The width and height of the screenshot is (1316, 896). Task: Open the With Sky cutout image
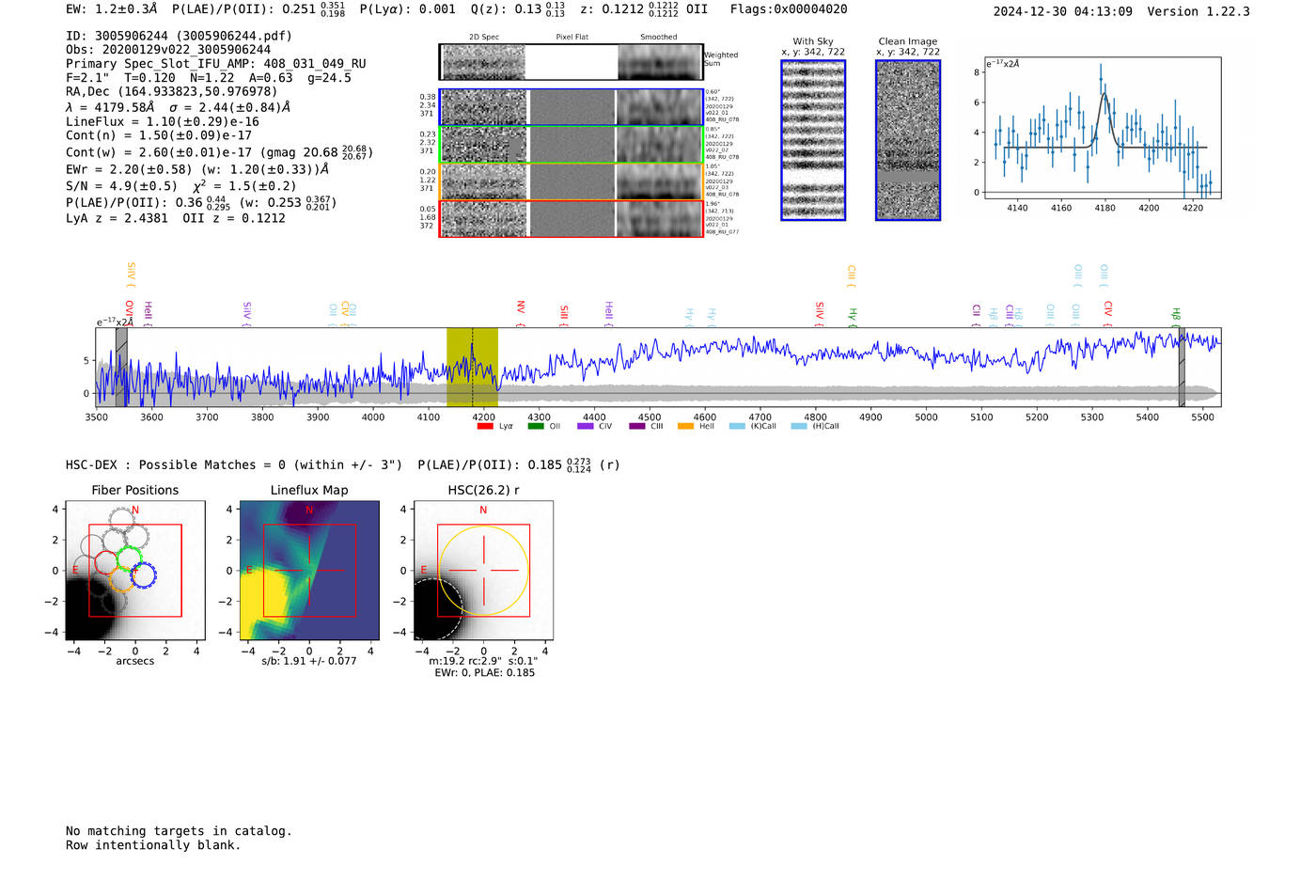coord(813,140)
